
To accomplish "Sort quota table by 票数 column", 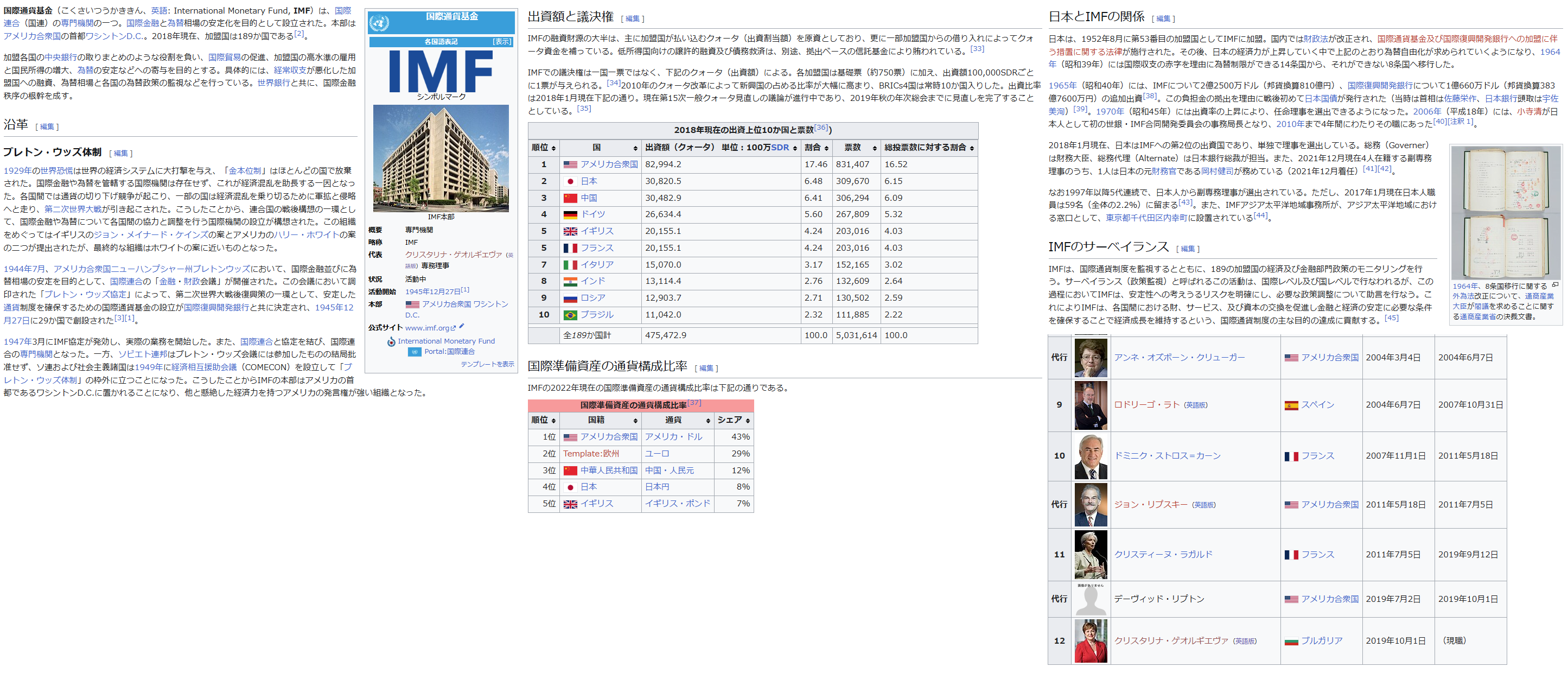I will [875, 148].
